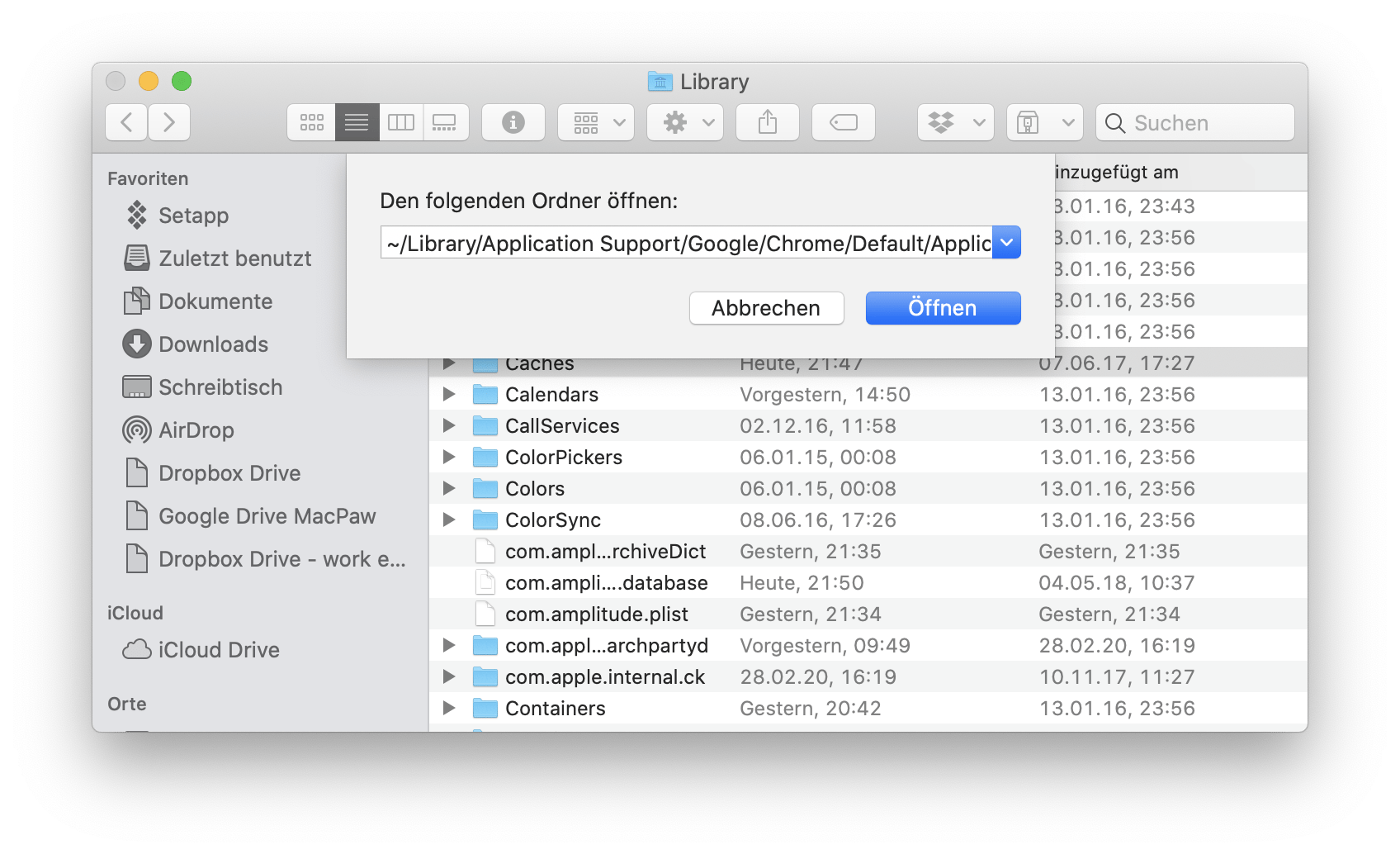Open the gear action menu

pos(685,122)
